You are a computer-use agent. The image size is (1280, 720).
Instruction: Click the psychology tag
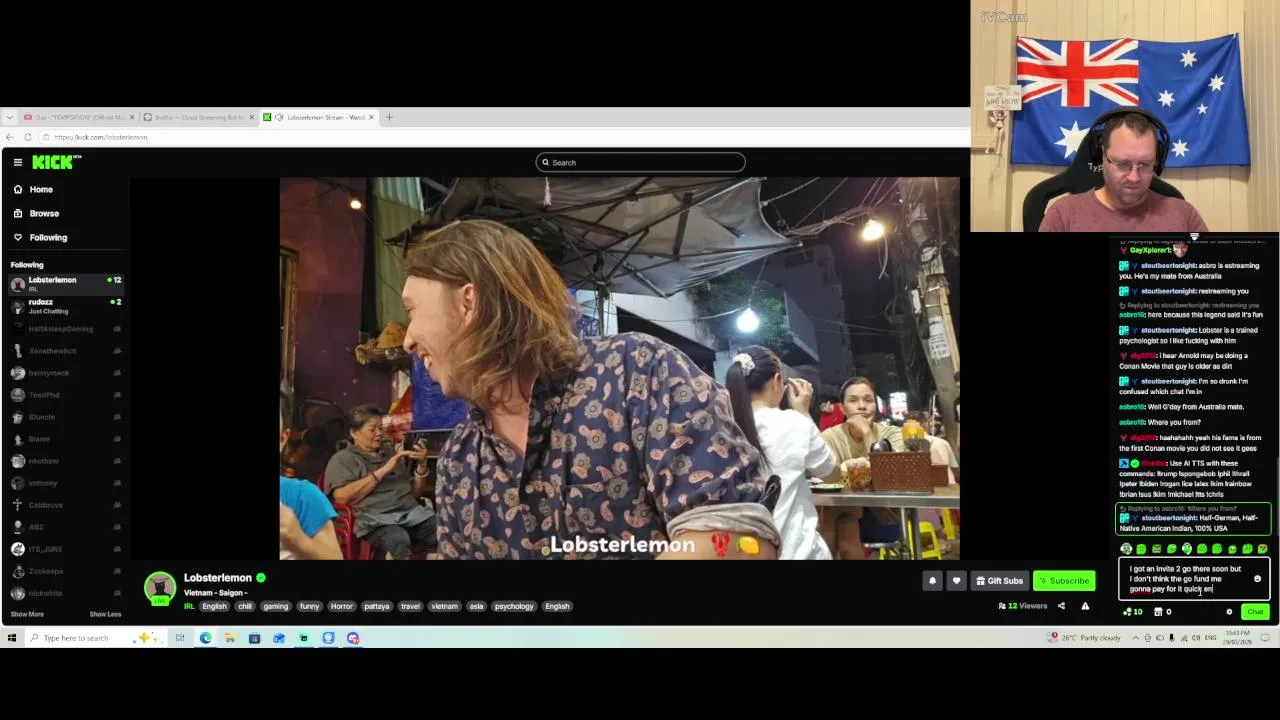click(514, 606)
